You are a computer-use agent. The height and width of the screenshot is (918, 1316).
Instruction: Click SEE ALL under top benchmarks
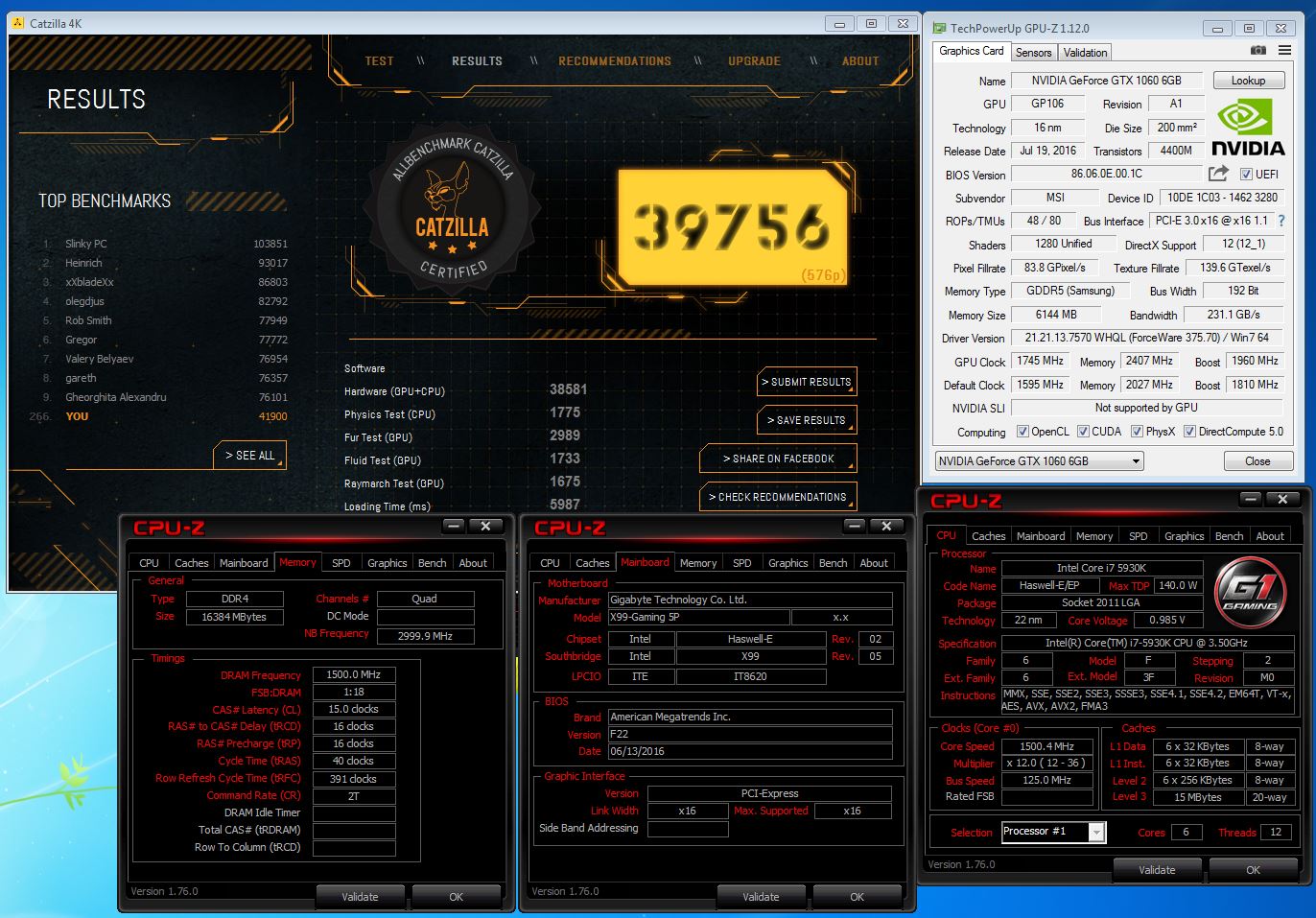249,455
